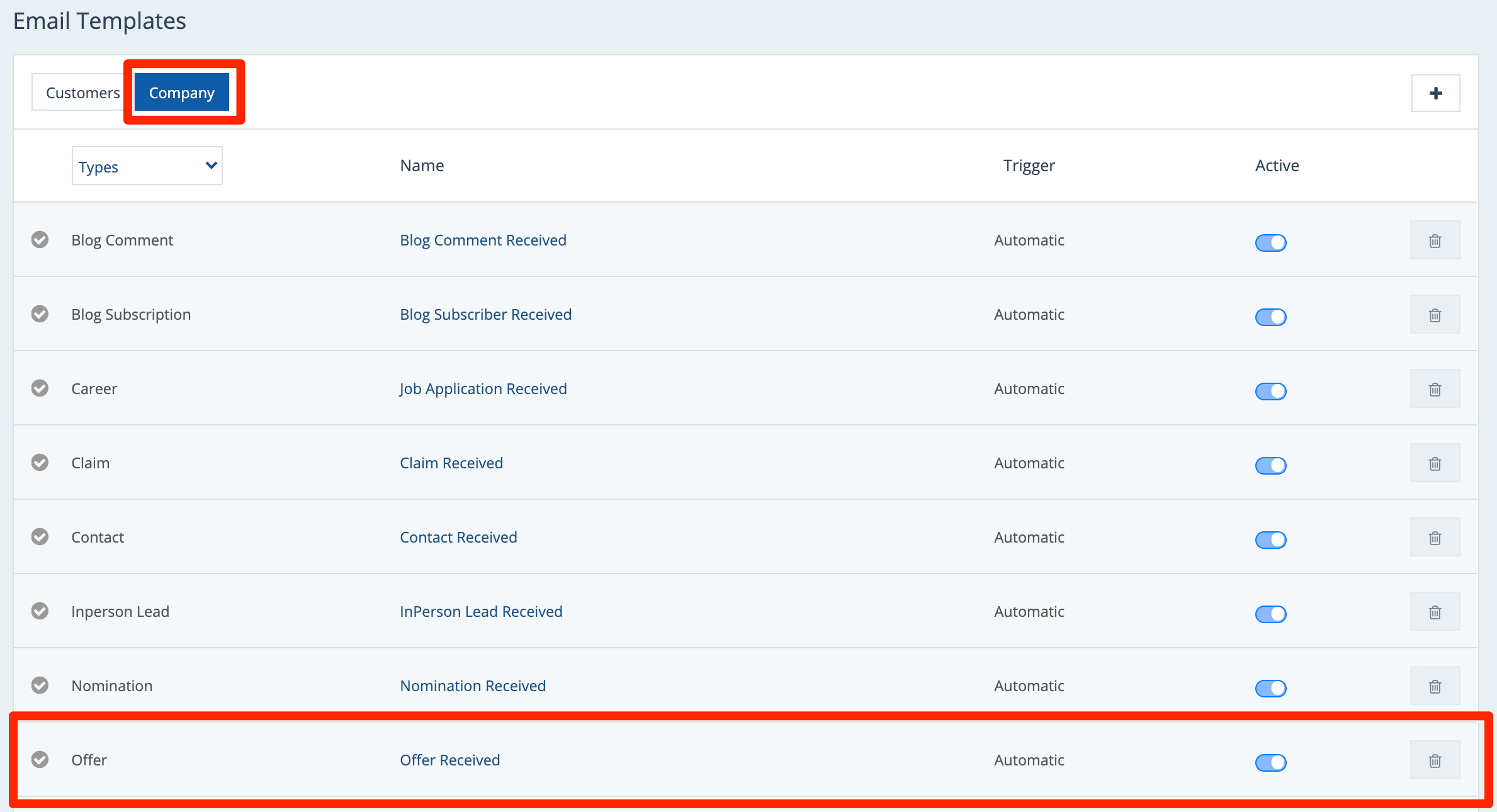Screen dimensions: 1497x812
Task: Open InPerson Lead Received link
Action: point(481,611)
